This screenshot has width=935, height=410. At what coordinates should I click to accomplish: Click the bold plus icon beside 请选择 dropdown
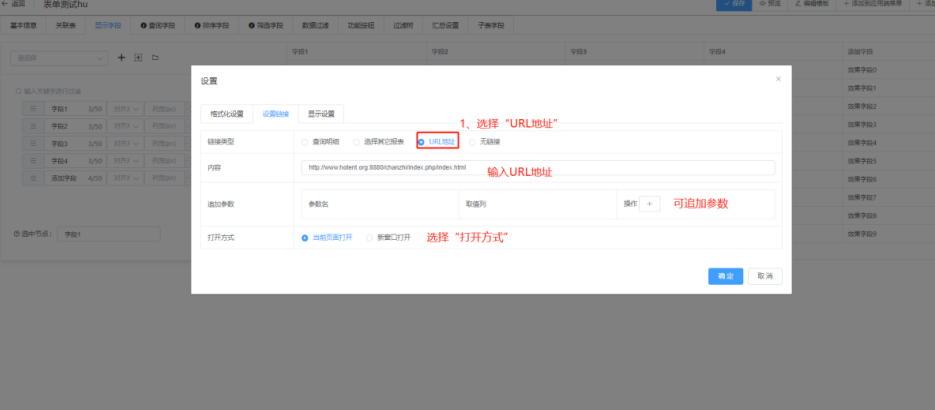[x=122, y=58]
